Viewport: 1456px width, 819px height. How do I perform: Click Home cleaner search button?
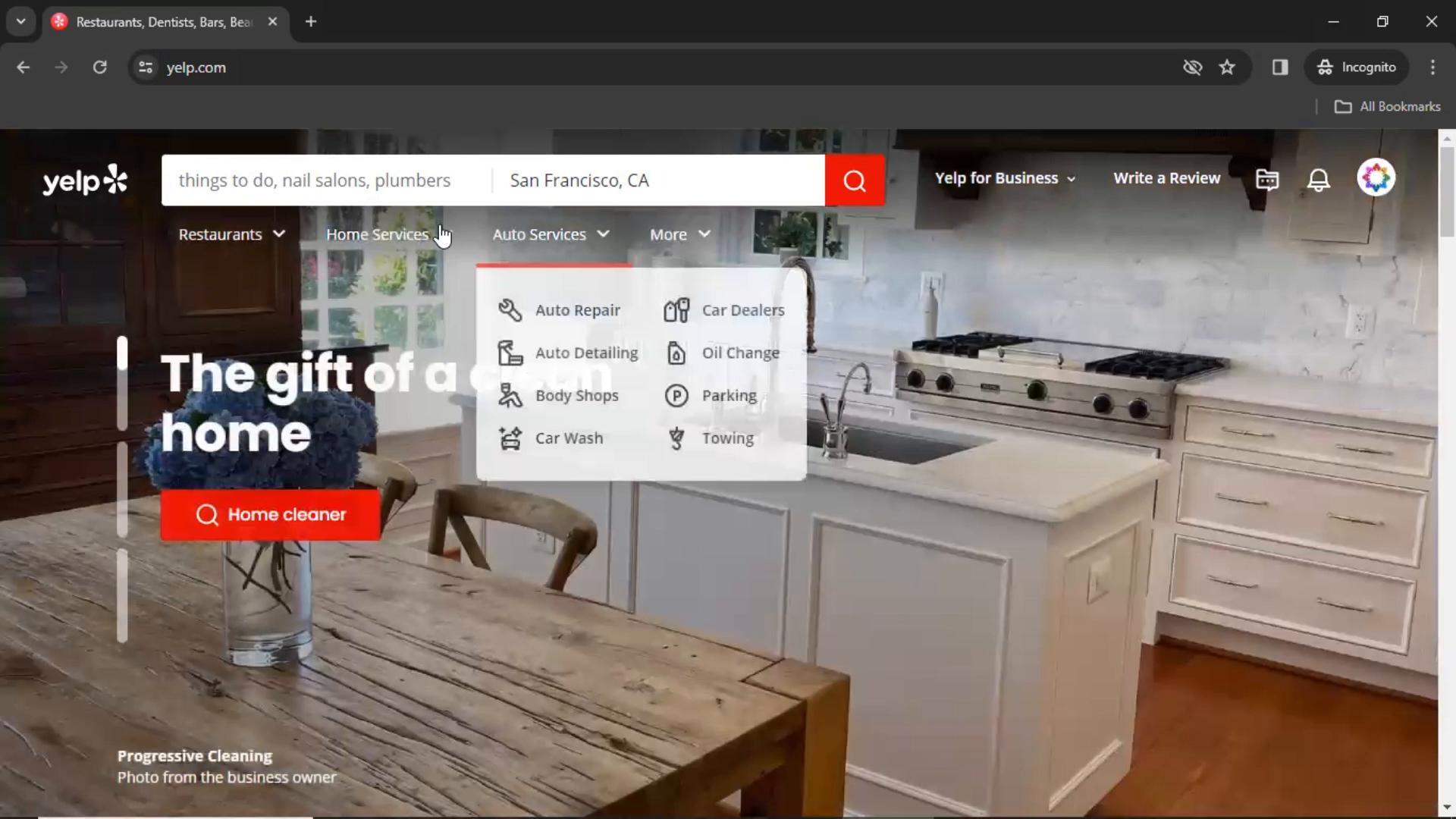tap(270, 515)
